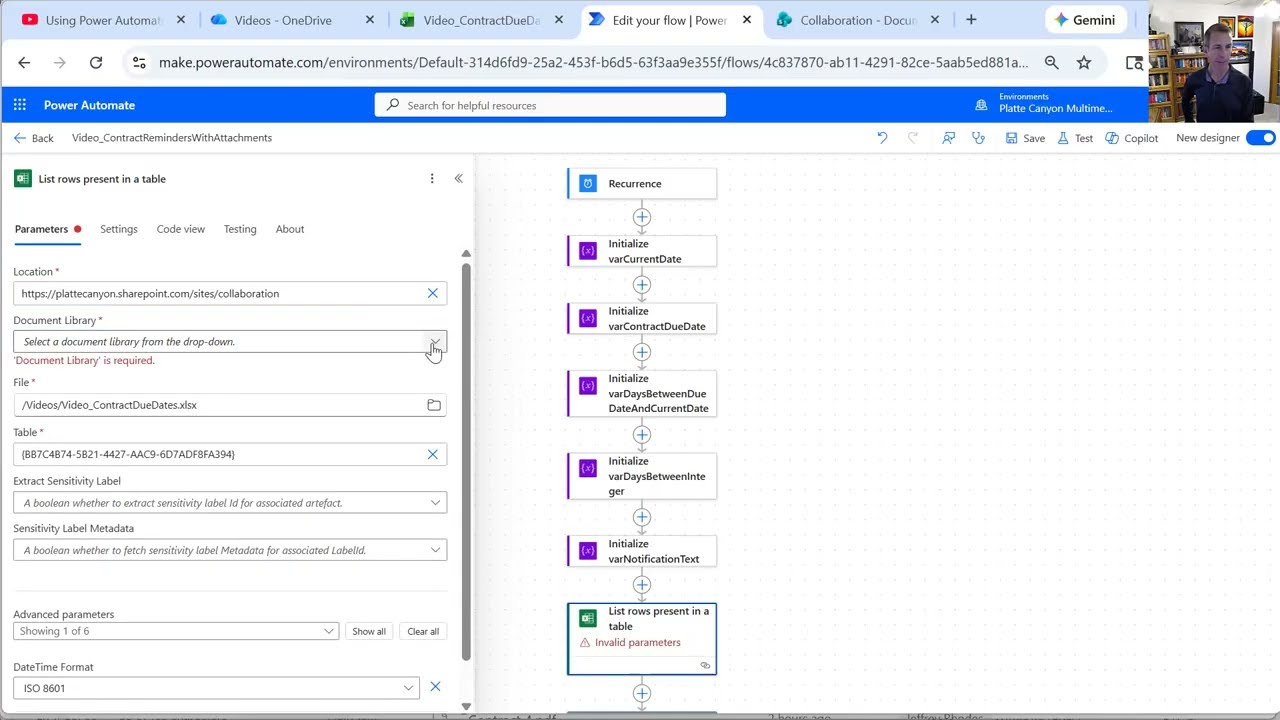Viewport: 1280px width, 720px height.
Task: Select the Recurrence trigger node
Action: click(642, 184)
